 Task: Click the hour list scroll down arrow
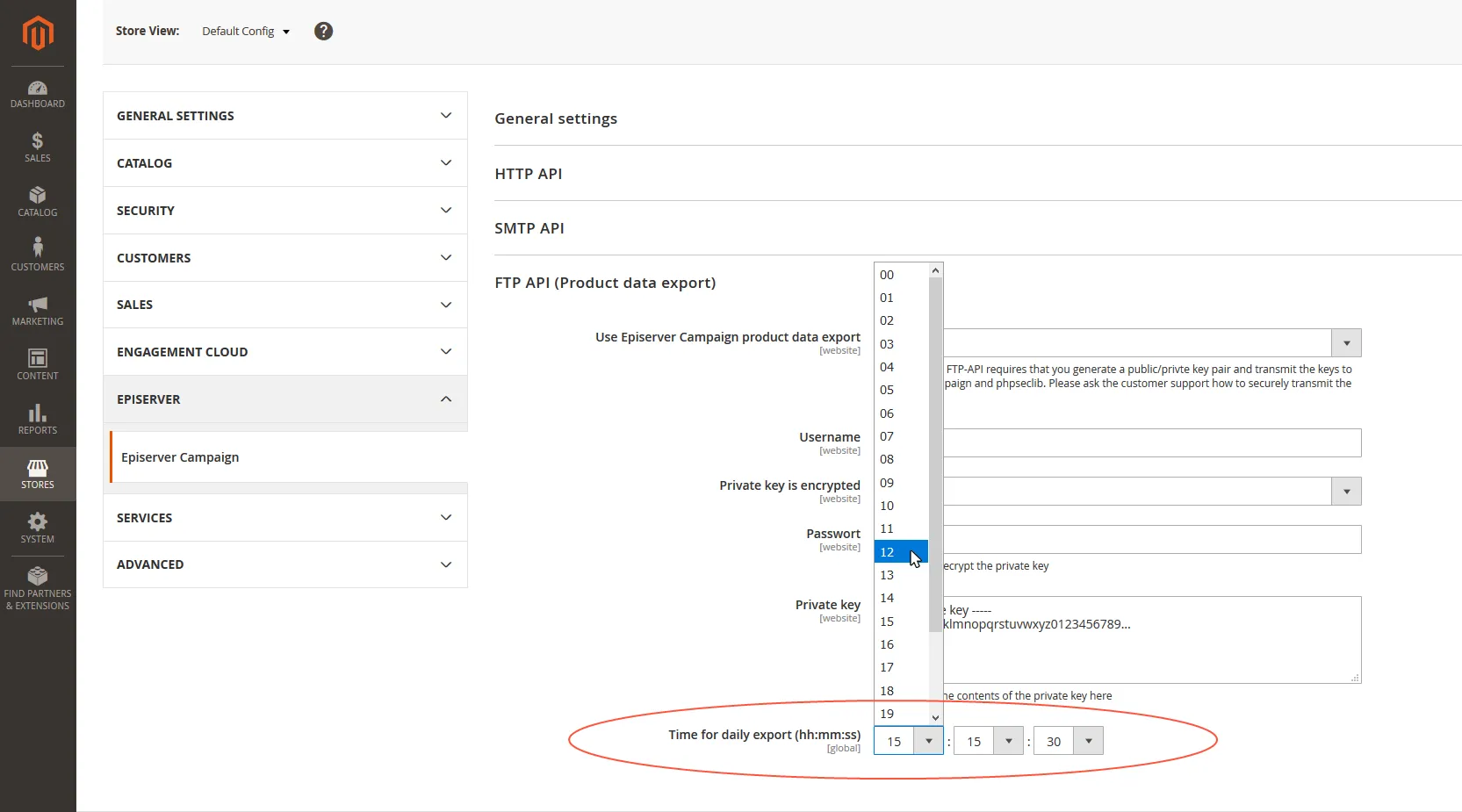(935, 717)
